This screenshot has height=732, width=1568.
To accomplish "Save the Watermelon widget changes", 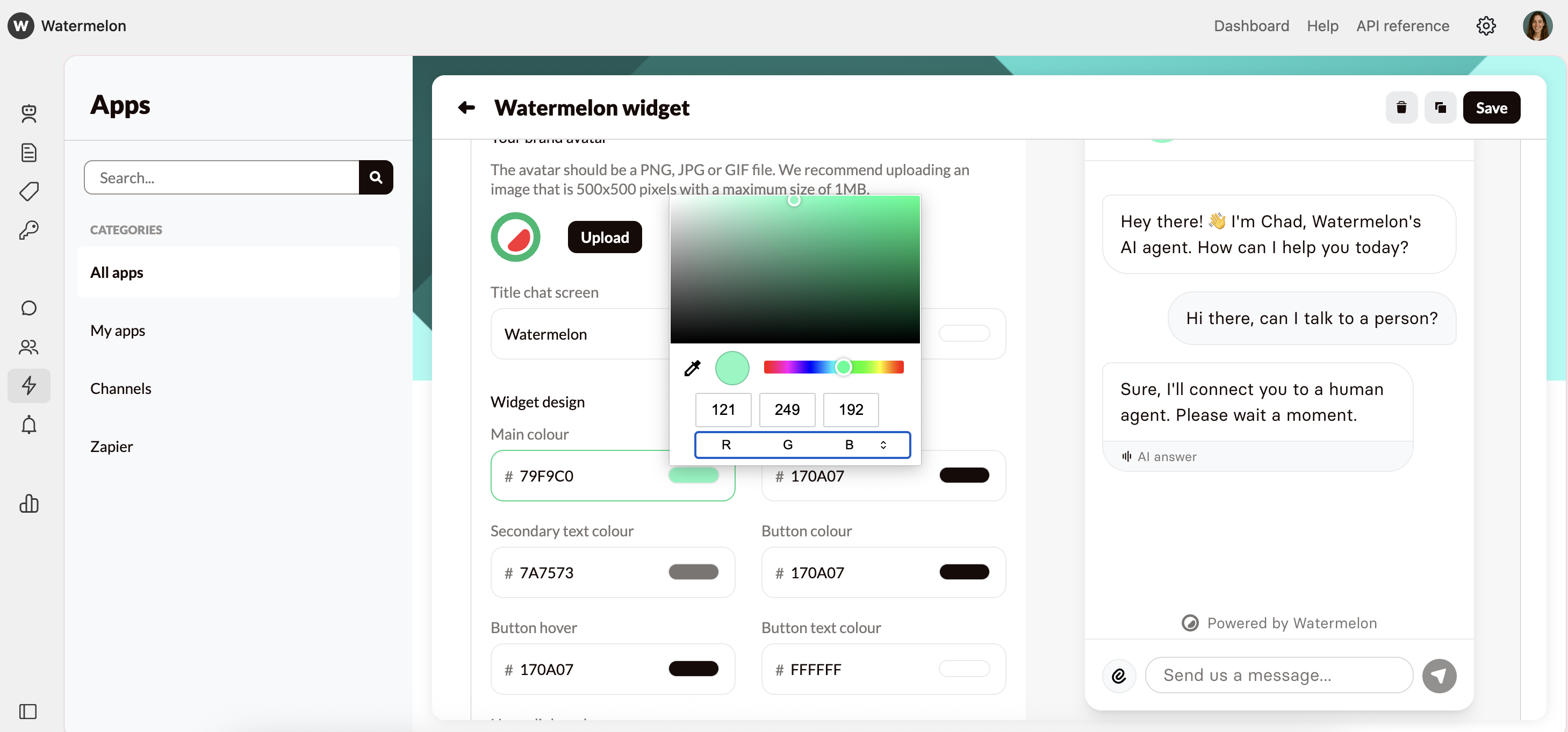I will pos(1491,107).
